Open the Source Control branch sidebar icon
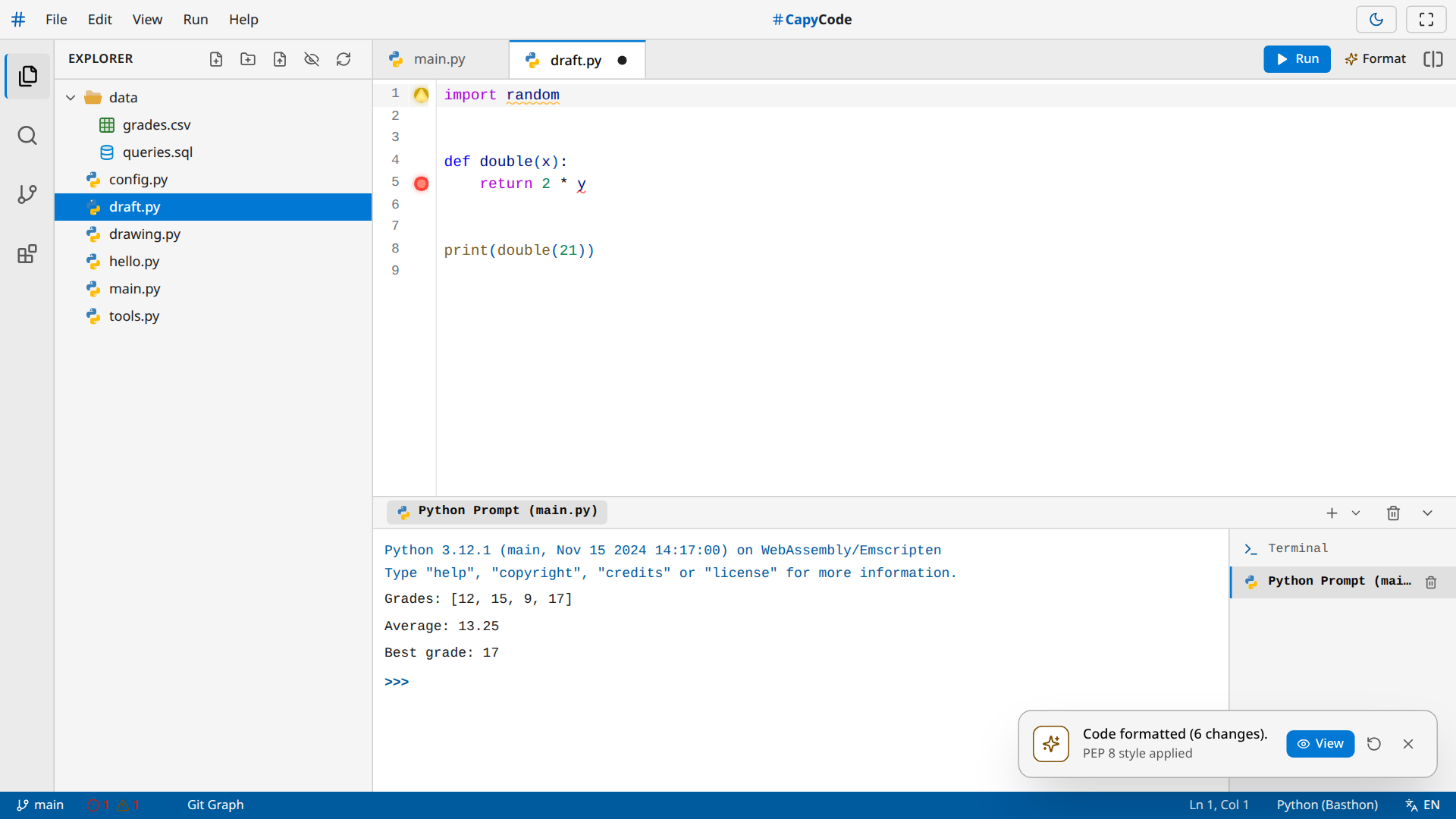Image resolution: width=1456 pixels, height=819 pixels. pos(27,194)
